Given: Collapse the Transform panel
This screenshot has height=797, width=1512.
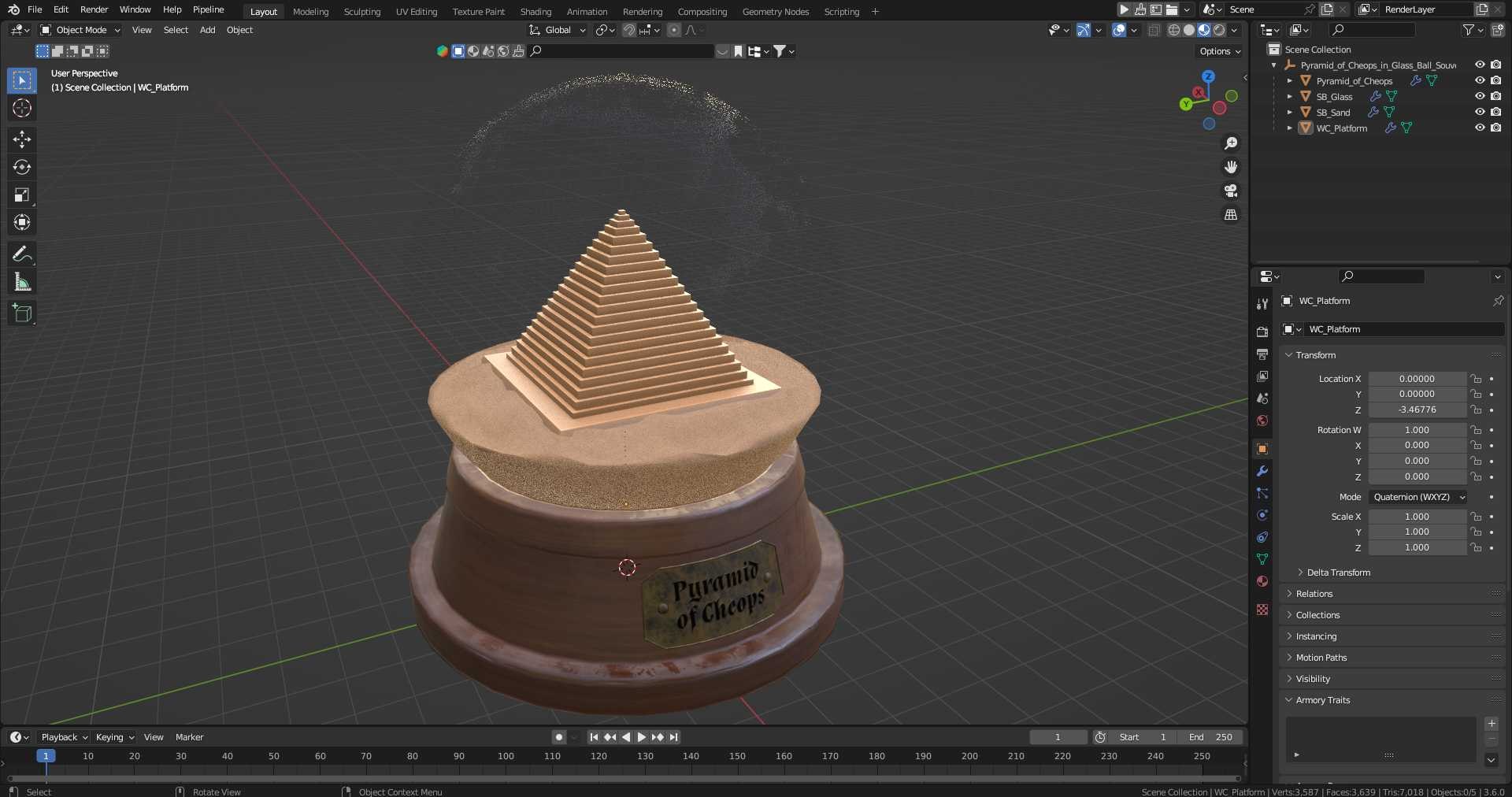Looking at the screenshot, I should [x=1315, y=355].
